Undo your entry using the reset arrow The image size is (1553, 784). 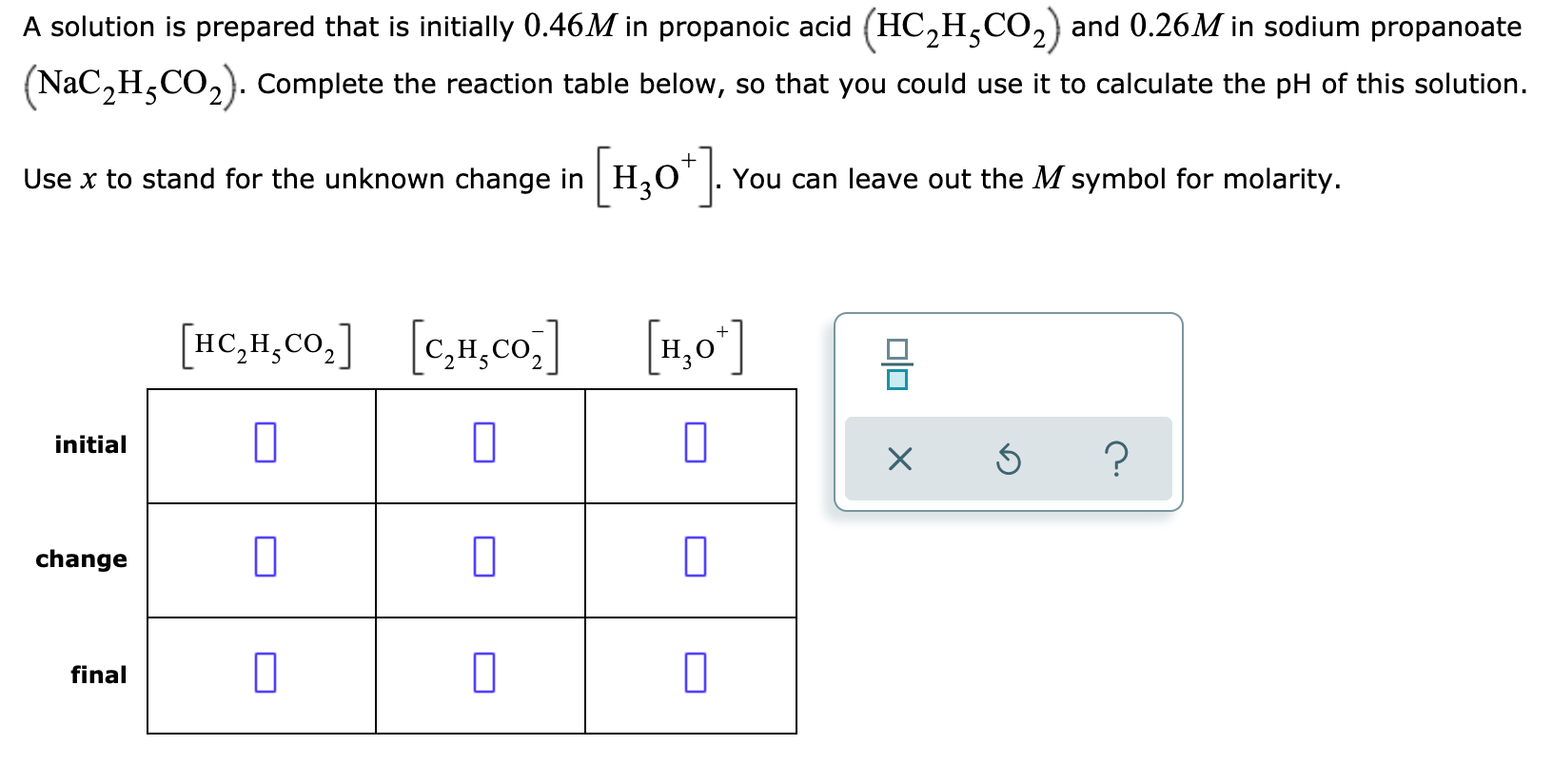pyautogui.click(x=1009, y=458)
